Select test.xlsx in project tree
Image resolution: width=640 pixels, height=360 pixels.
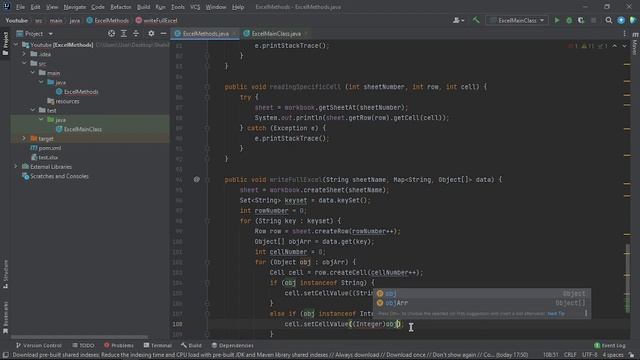pos(44,157)
